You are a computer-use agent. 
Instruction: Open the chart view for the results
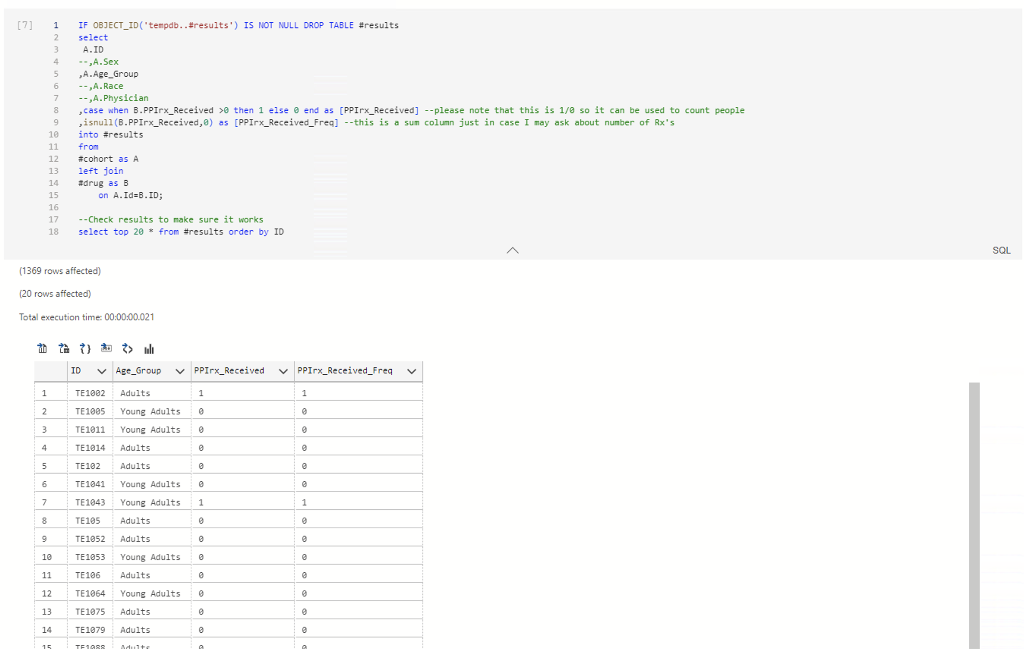149,349
